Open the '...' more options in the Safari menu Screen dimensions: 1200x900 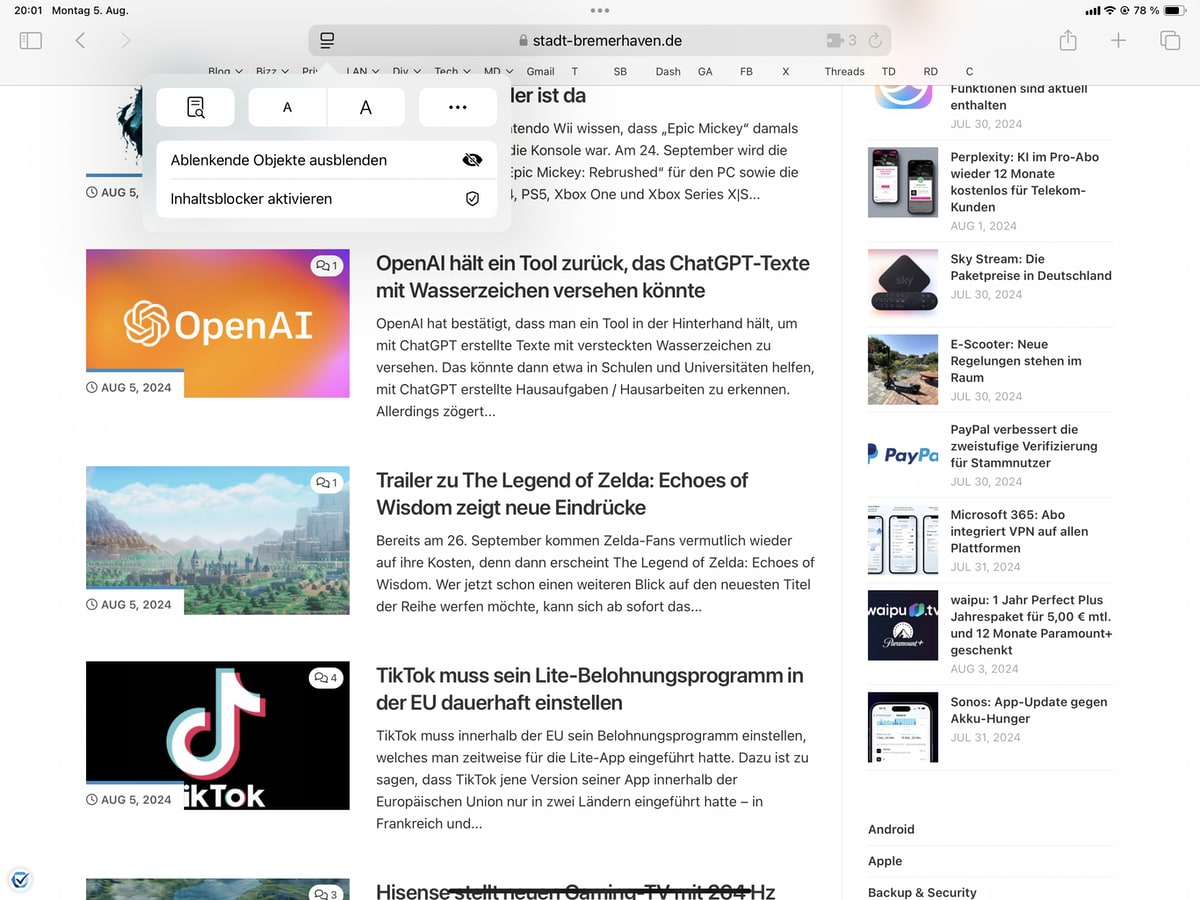(457, 107)
